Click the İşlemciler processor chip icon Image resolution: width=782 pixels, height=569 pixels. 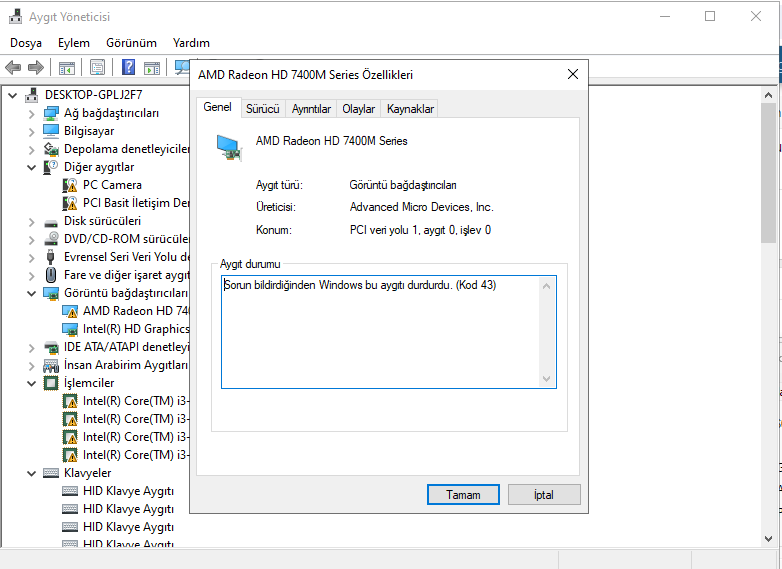click(x=51, y=383)
